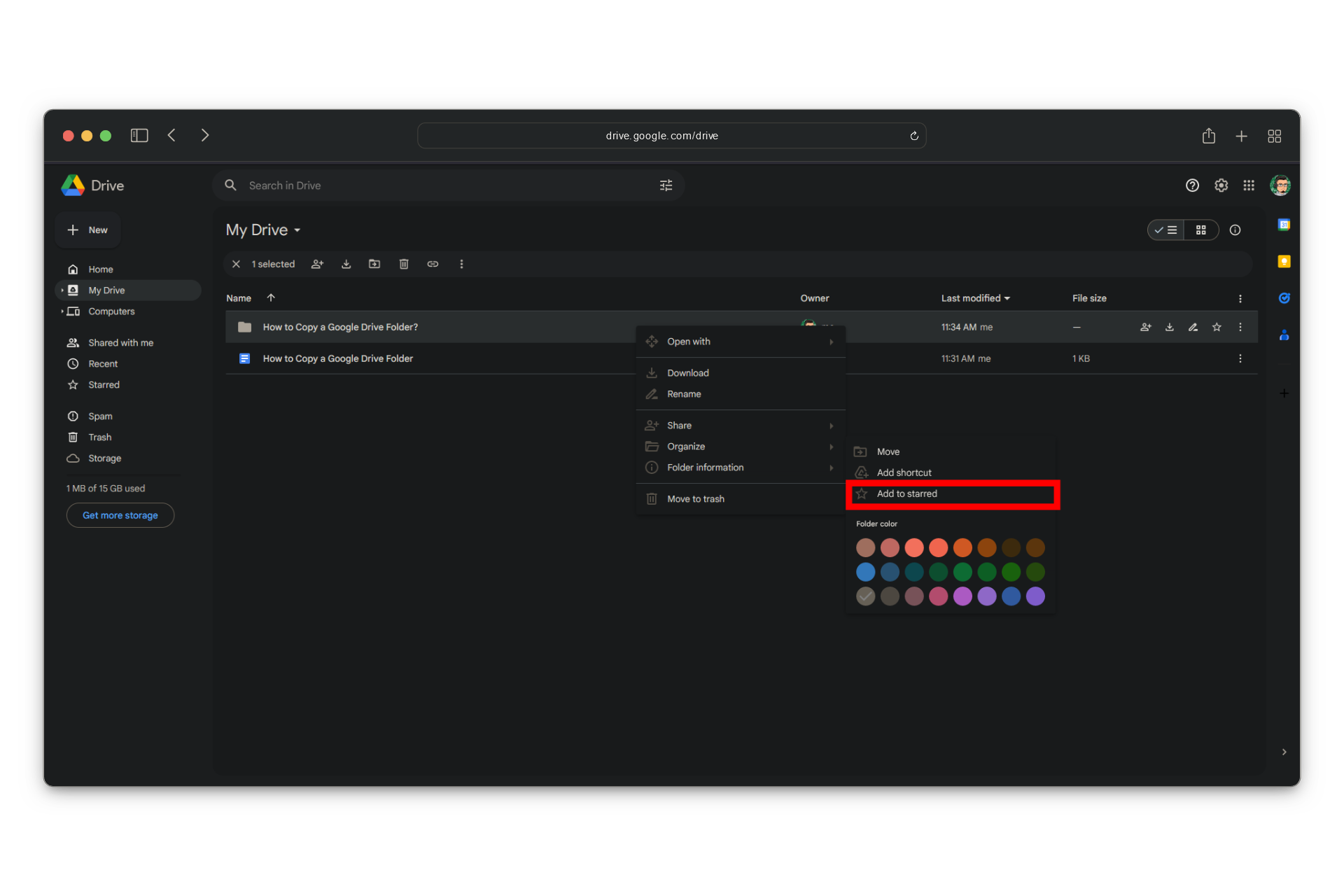Screen dimensions: 1344x896
Task: Open the Support help icon
Action: 1192,185
